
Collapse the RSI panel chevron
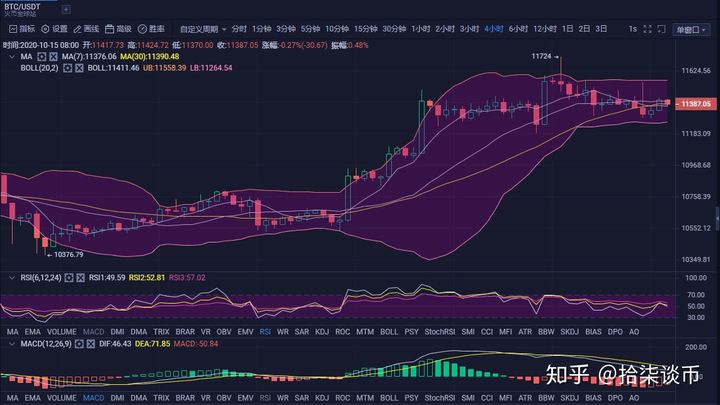coord(12,277)
